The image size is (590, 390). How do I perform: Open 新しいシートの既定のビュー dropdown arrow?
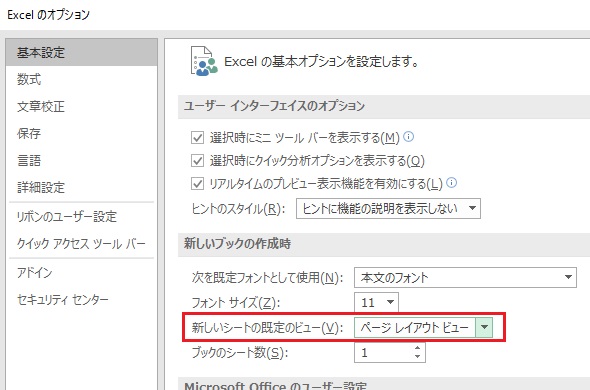tap(484, 328)
